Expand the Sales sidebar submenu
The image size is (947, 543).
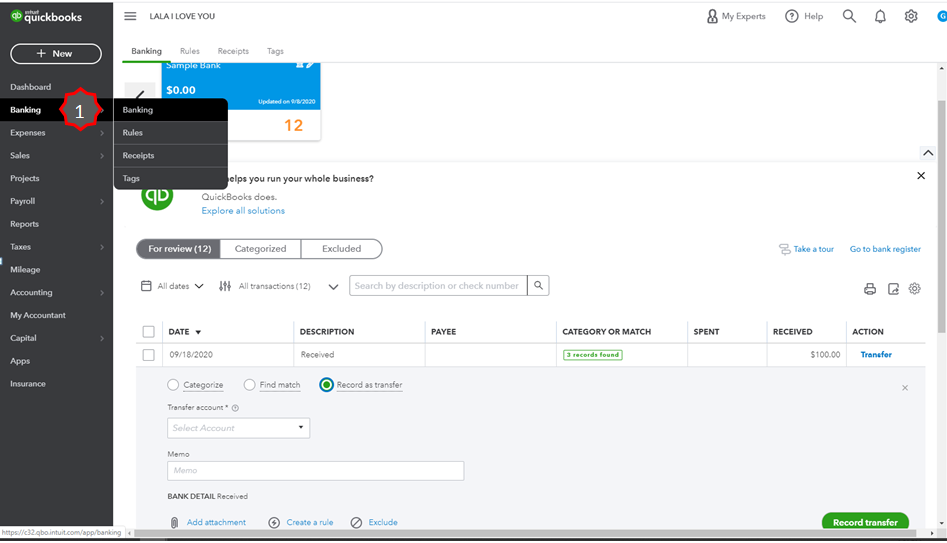tap(101, 156)
